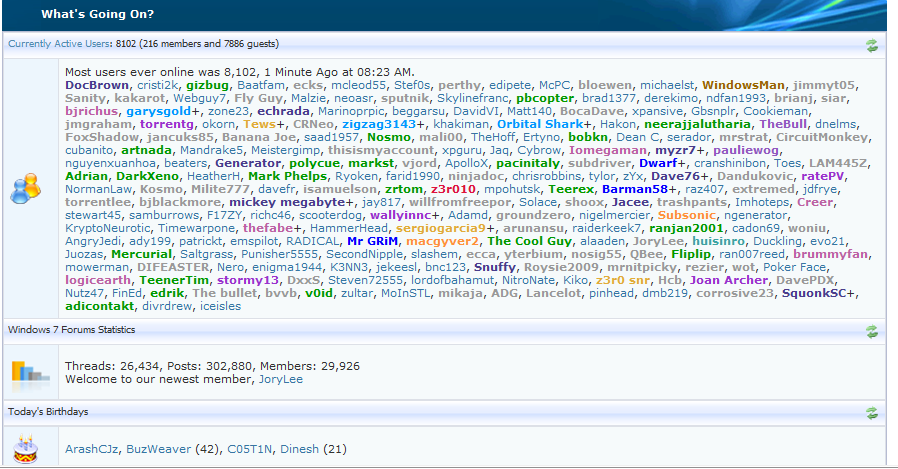Open newest member JoryLee in statistics
The width and height of the screenshot is (898, 469).
pos(281,379)
